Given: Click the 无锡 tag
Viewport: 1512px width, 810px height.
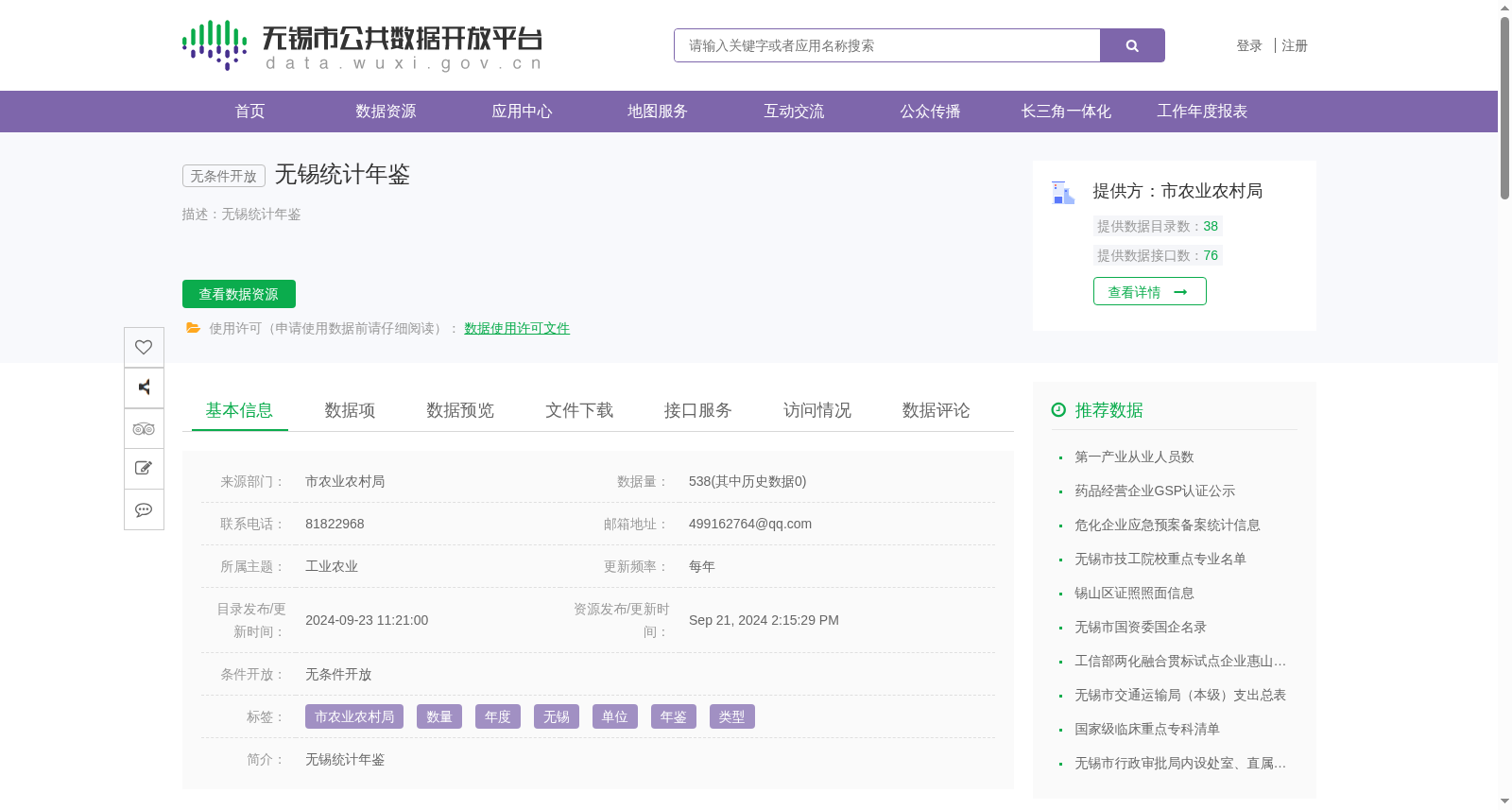Looking at the screenshot, I should [557, 716].
